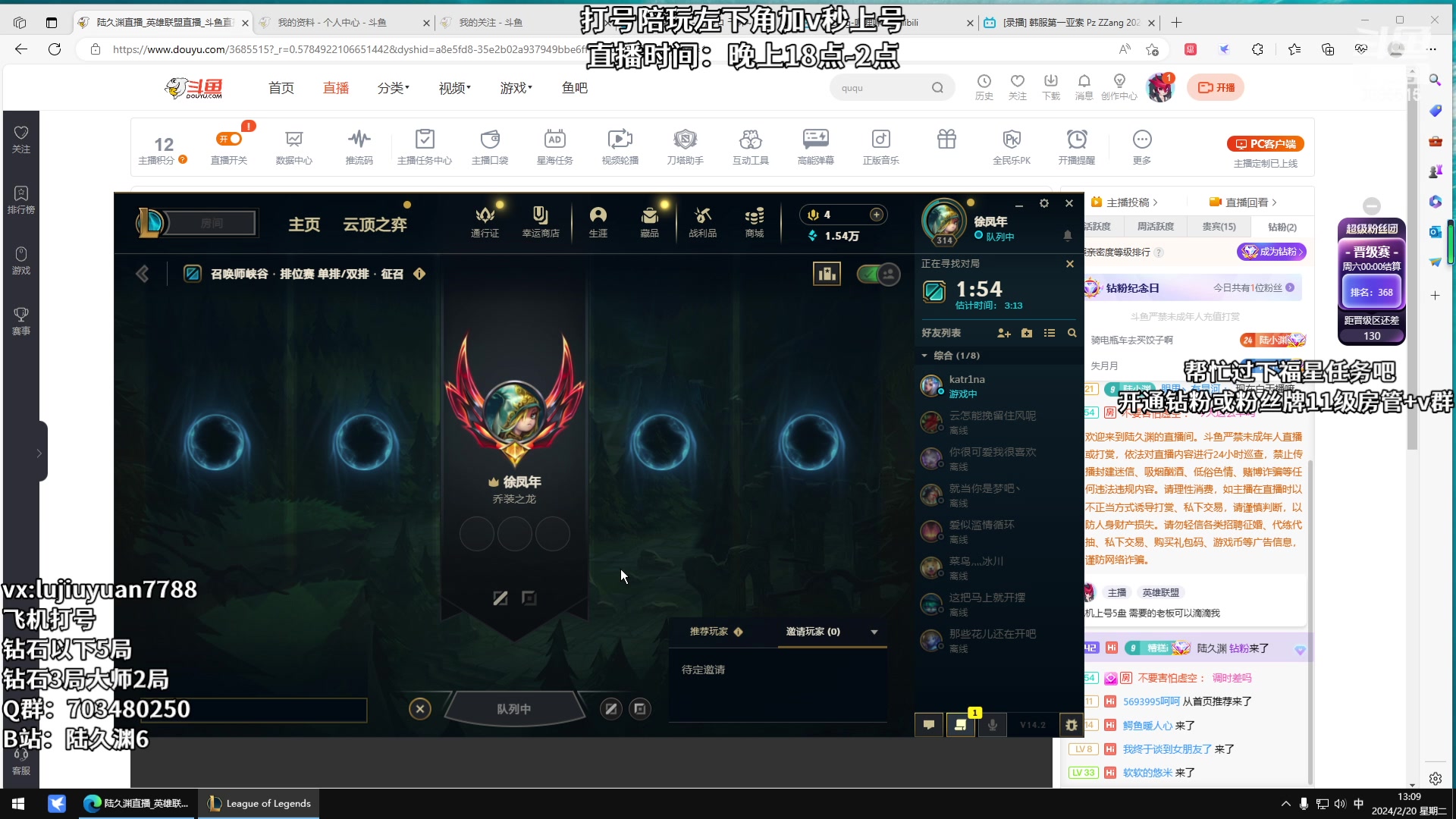1456x819 pixels.
Task: Close the 正在寻找对局 queue panel
Action: [1070, 264]
